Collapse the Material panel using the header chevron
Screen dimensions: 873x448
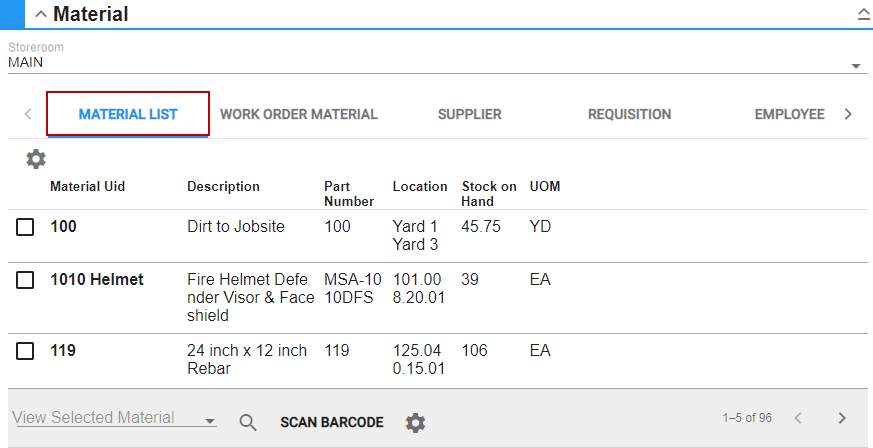41,15
